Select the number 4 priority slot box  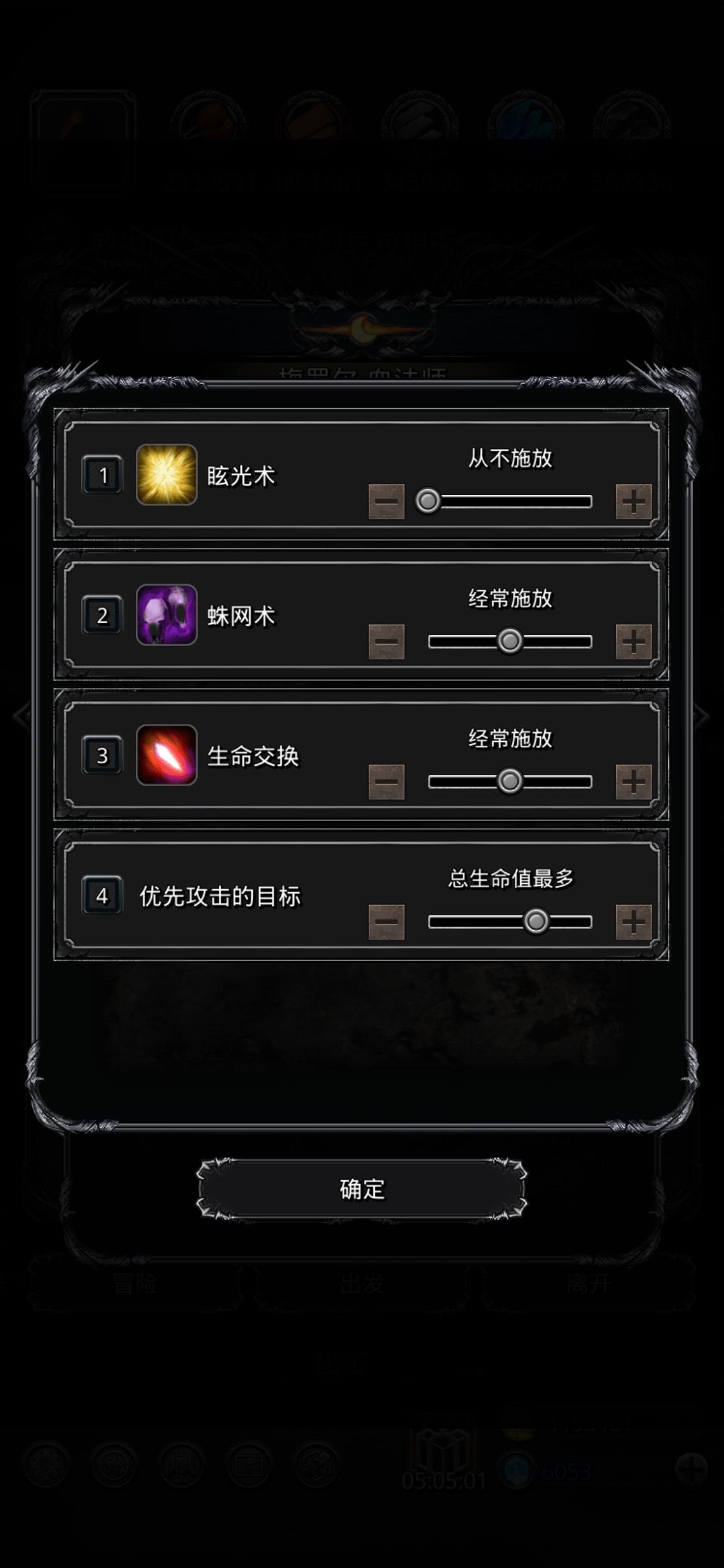(x=102, y=895)
